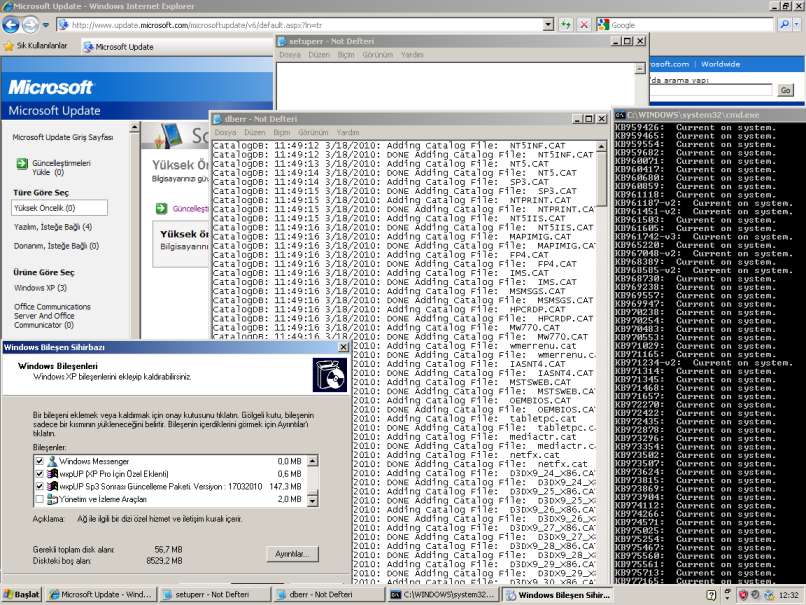Click the red security shield tray icon
Image resolution: width=806 pixels, height=605 pixels.
point(743,595)
